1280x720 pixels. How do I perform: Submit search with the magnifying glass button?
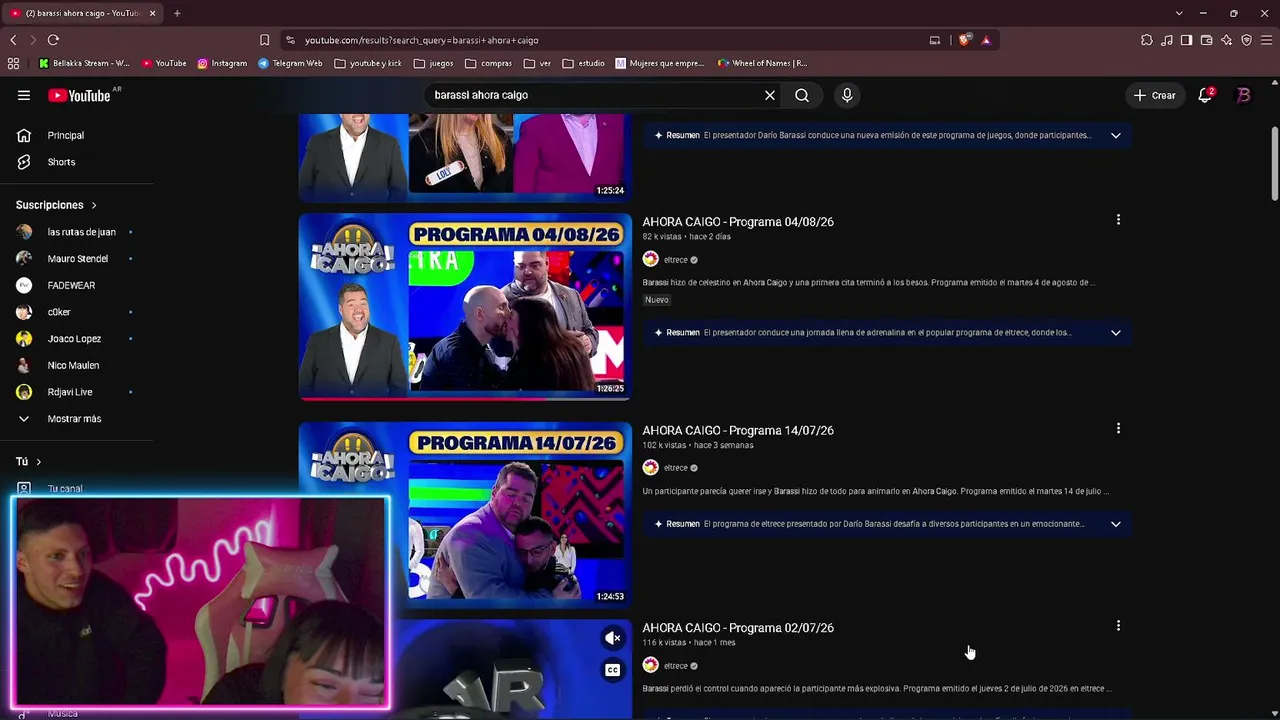[x=802, y=95]
